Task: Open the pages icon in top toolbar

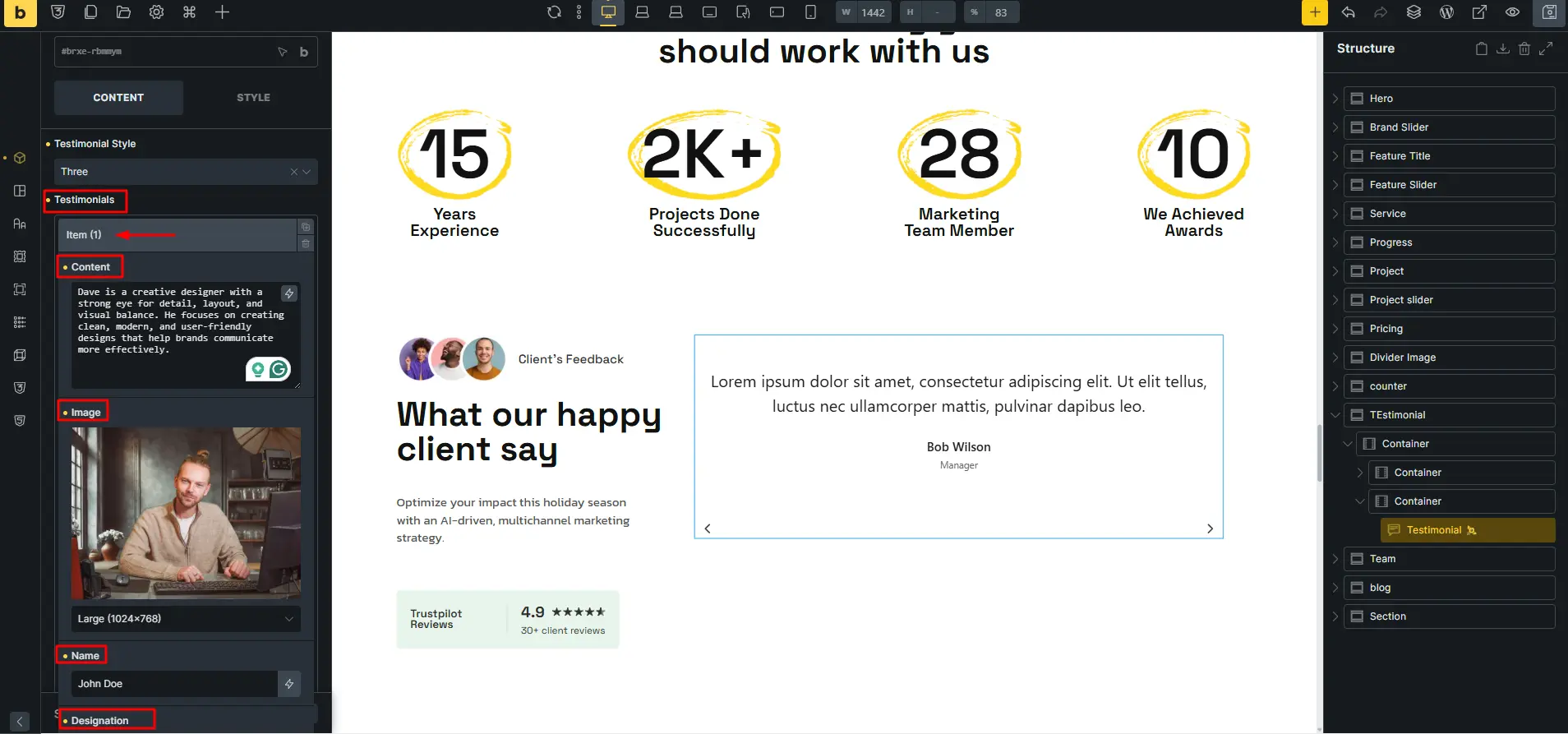Action: (90, 12)
